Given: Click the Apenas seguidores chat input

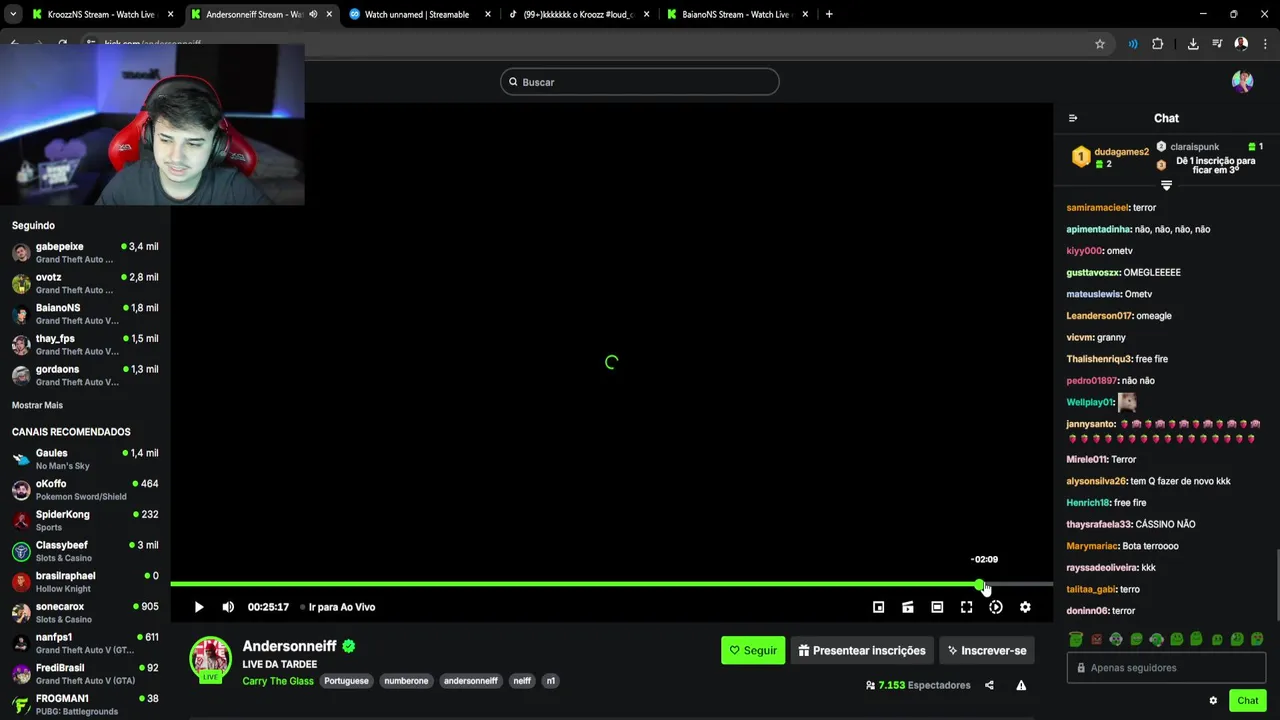Looking at the screenshot, I should pyautogui.click(x=1166, y=668).
